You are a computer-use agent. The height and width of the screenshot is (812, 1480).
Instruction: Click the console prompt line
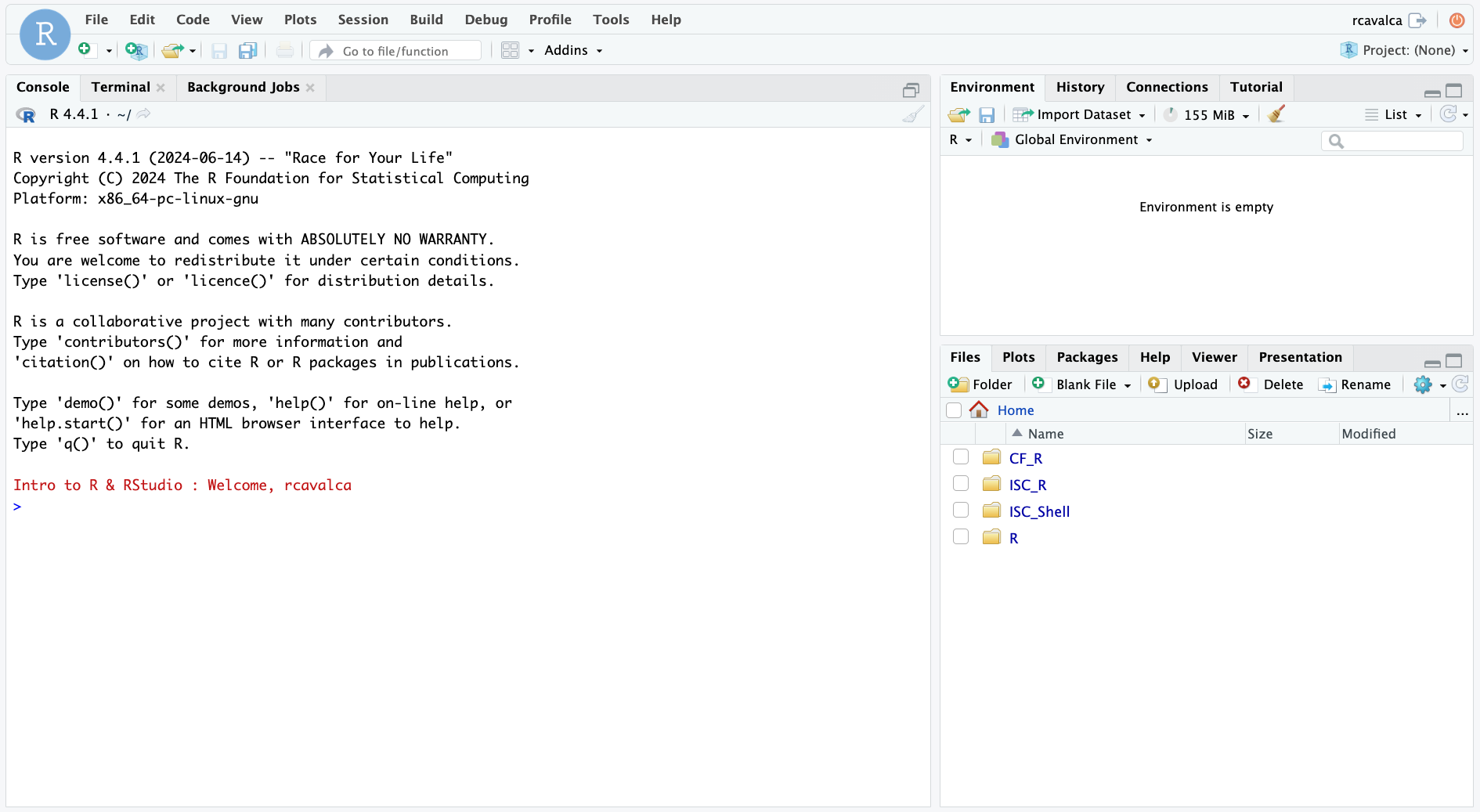(467, 506)
